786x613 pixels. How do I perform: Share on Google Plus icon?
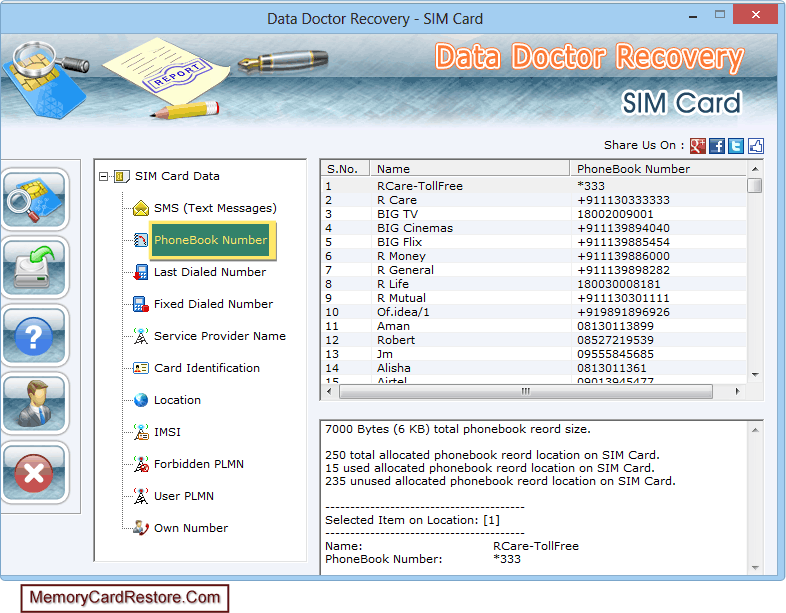click(x=698, y=146)
